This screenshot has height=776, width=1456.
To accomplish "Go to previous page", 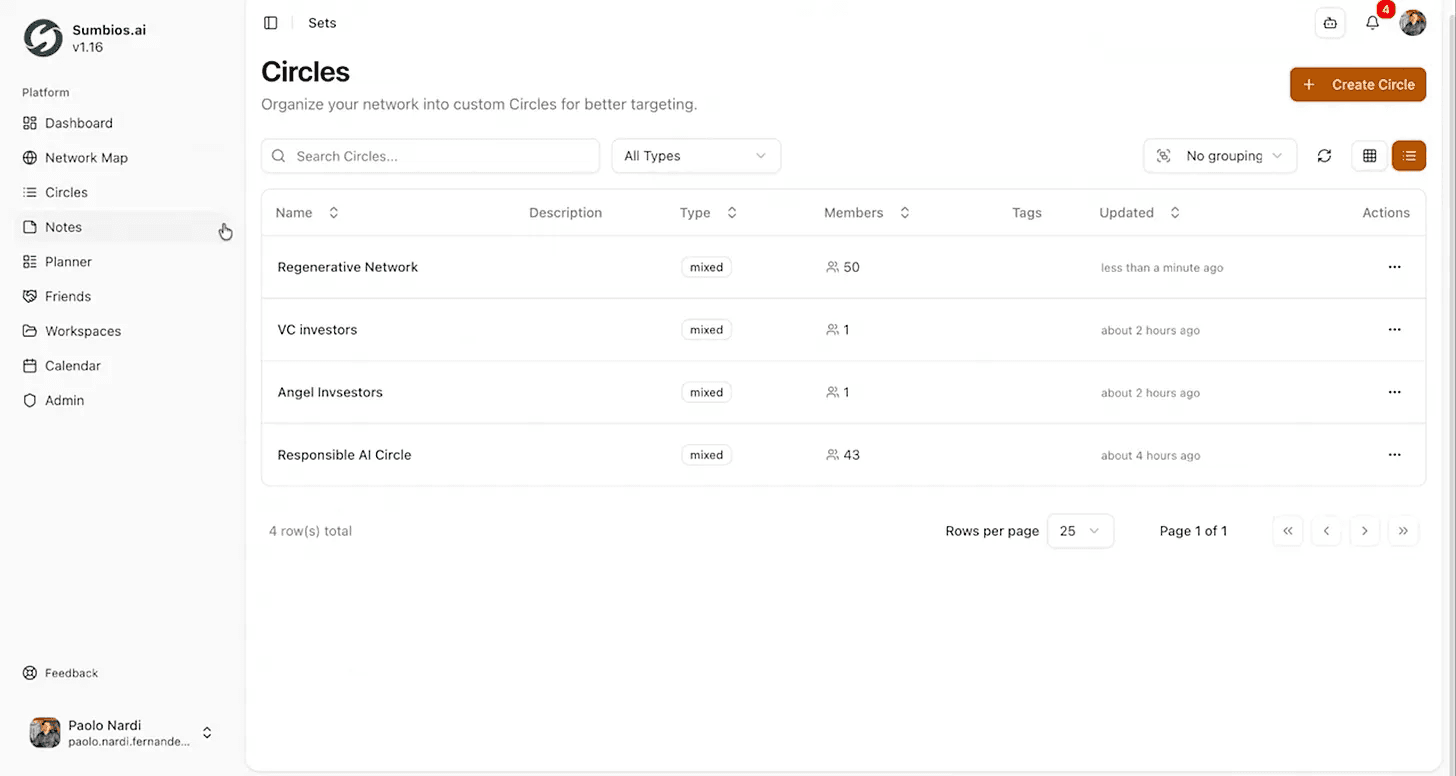I will tap(1326, 531).
